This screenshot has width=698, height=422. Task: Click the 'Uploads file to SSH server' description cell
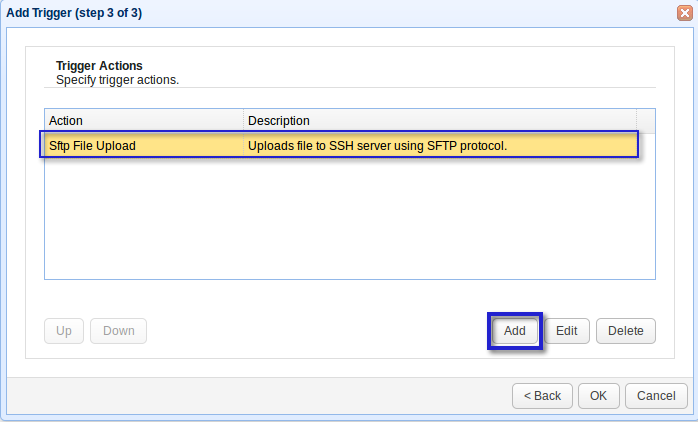coord(378,146)
